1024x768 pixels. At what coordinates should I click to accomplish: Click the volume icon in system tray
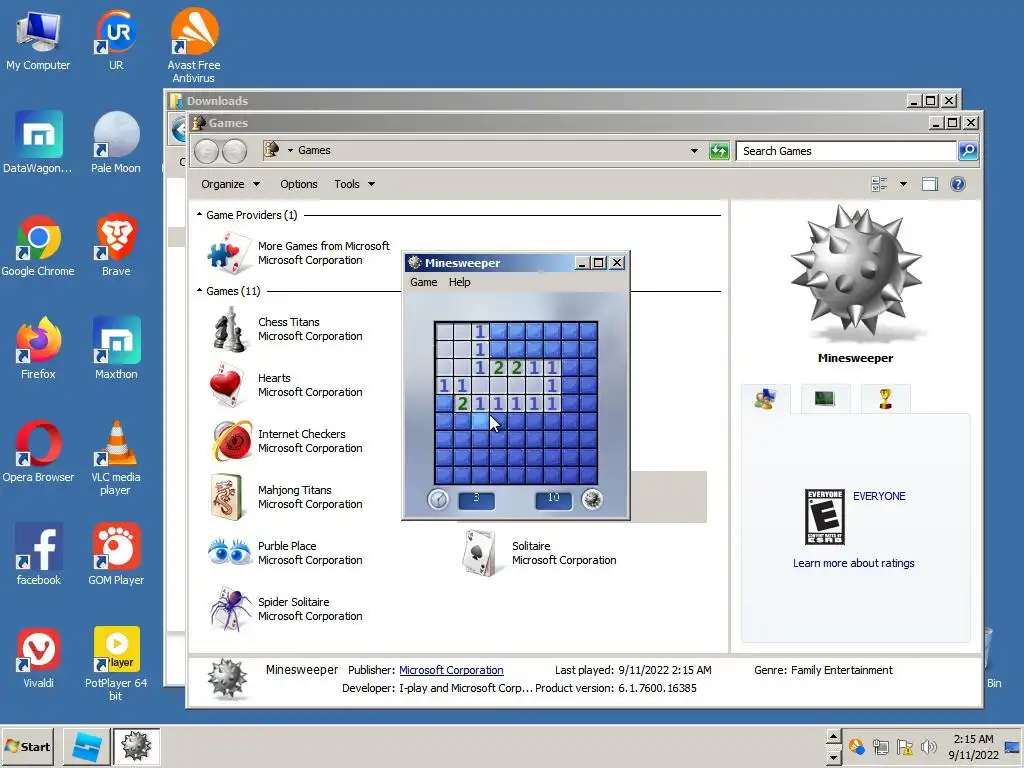pos(929,746)
